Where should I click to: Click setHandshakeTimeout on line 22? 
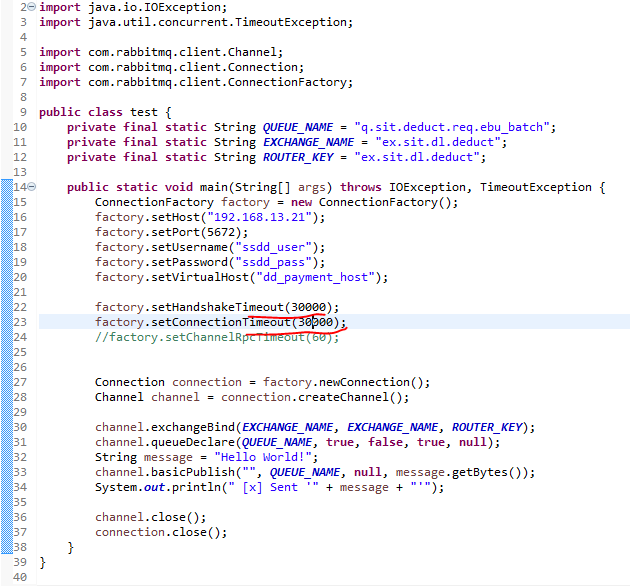[x=217, y=307]
